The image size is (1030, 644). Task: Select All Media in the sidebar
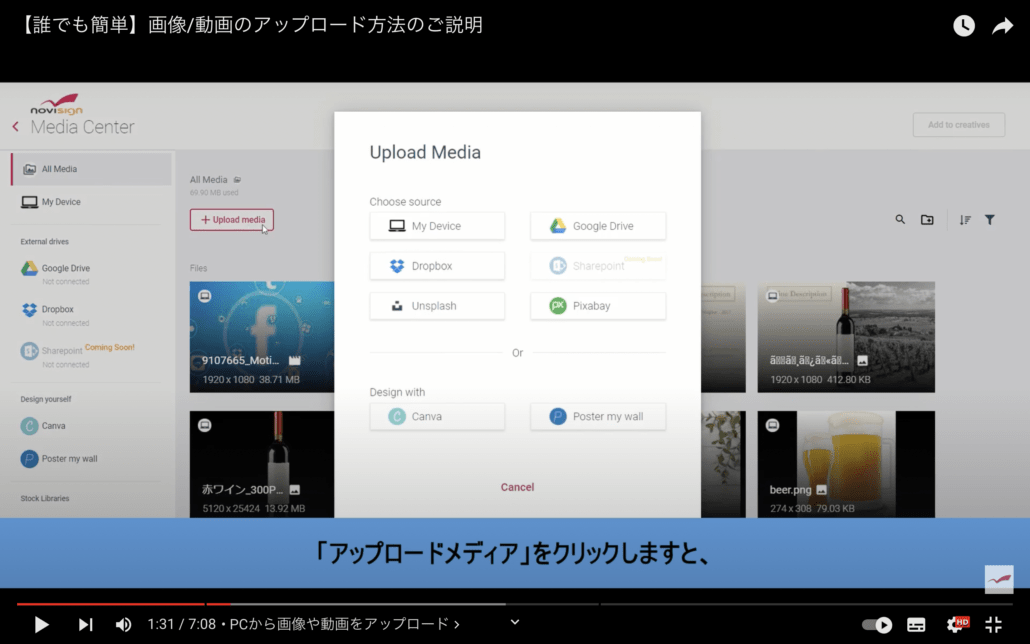pyautogui.click(x=91, y=169)
